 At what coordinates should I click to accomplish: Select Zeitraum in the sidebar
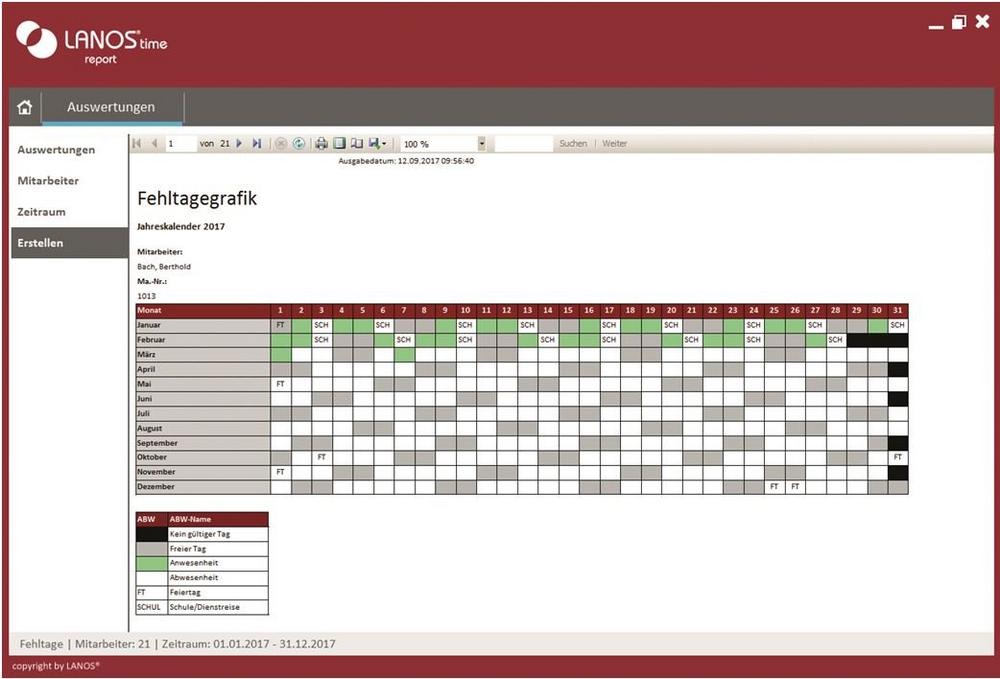tap(41, 212)
